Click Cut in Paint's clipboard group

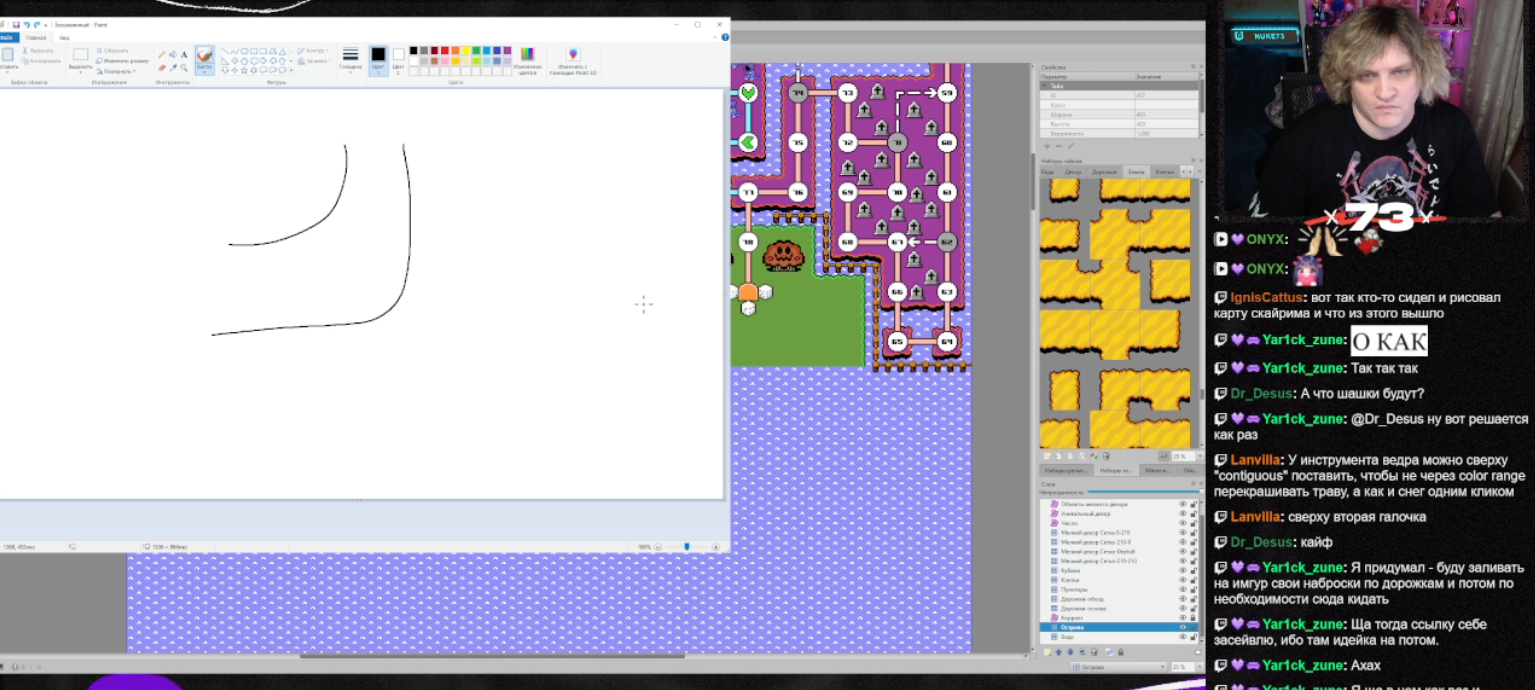click(x=39, y=51)
